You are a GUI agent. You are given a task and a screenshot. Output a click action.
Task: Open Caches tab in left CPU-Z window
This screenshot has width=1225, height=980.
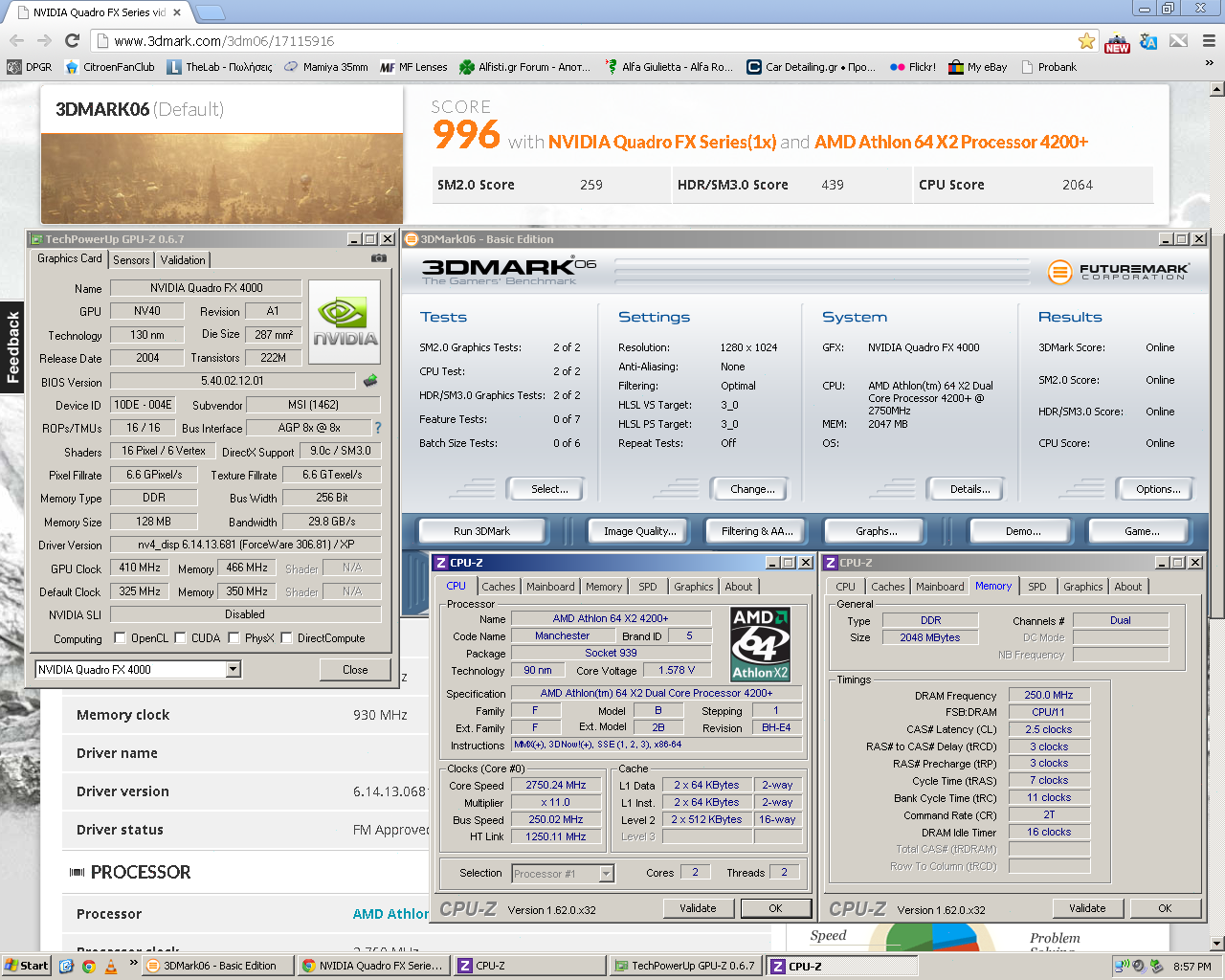tap(499, 587)
